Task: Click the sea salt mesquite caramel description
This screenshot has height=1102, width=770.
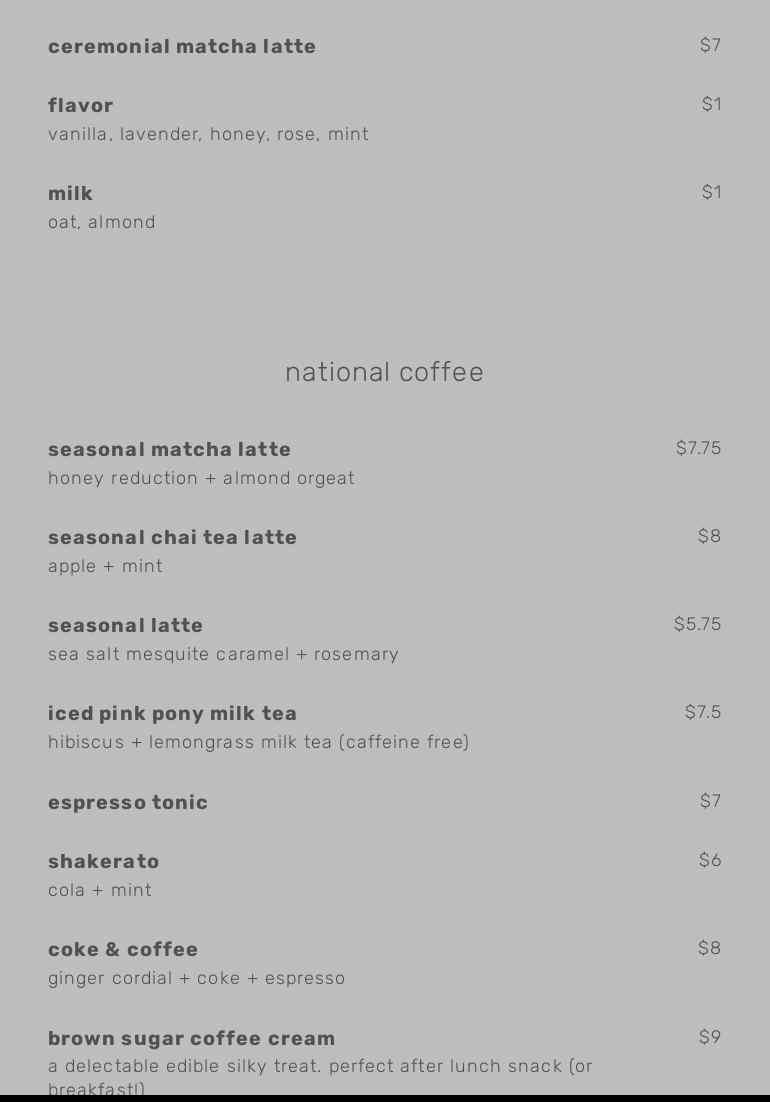Action: click(223, 654)
